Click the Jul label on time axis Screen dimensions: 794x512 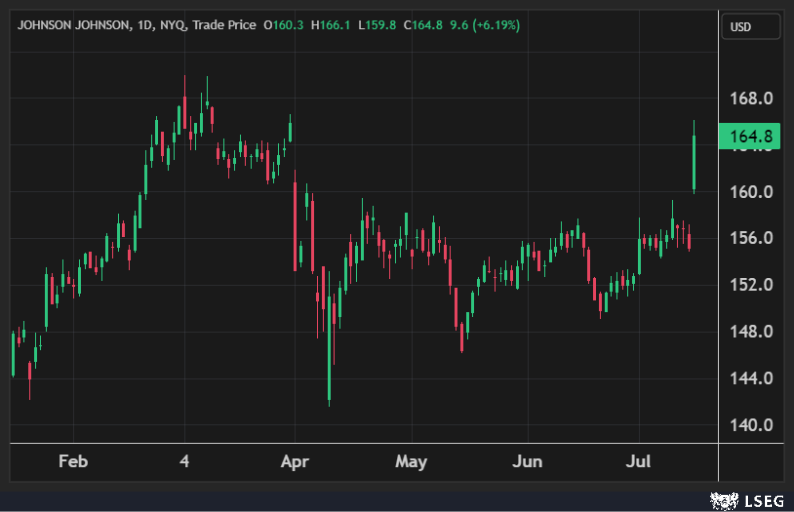pyautogui.click(x=639, y=462)
